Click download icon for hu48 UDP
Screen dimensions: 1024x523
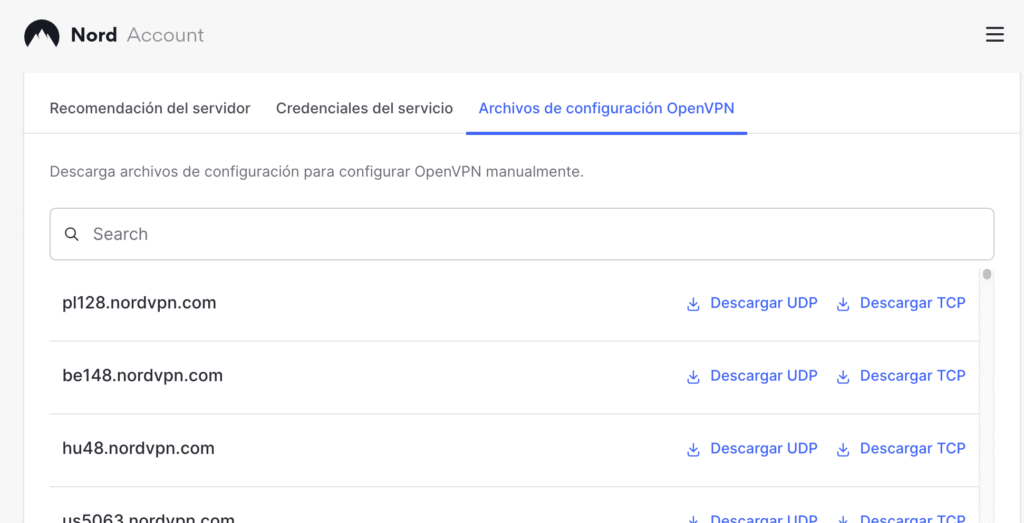click(x=693, y=449)
